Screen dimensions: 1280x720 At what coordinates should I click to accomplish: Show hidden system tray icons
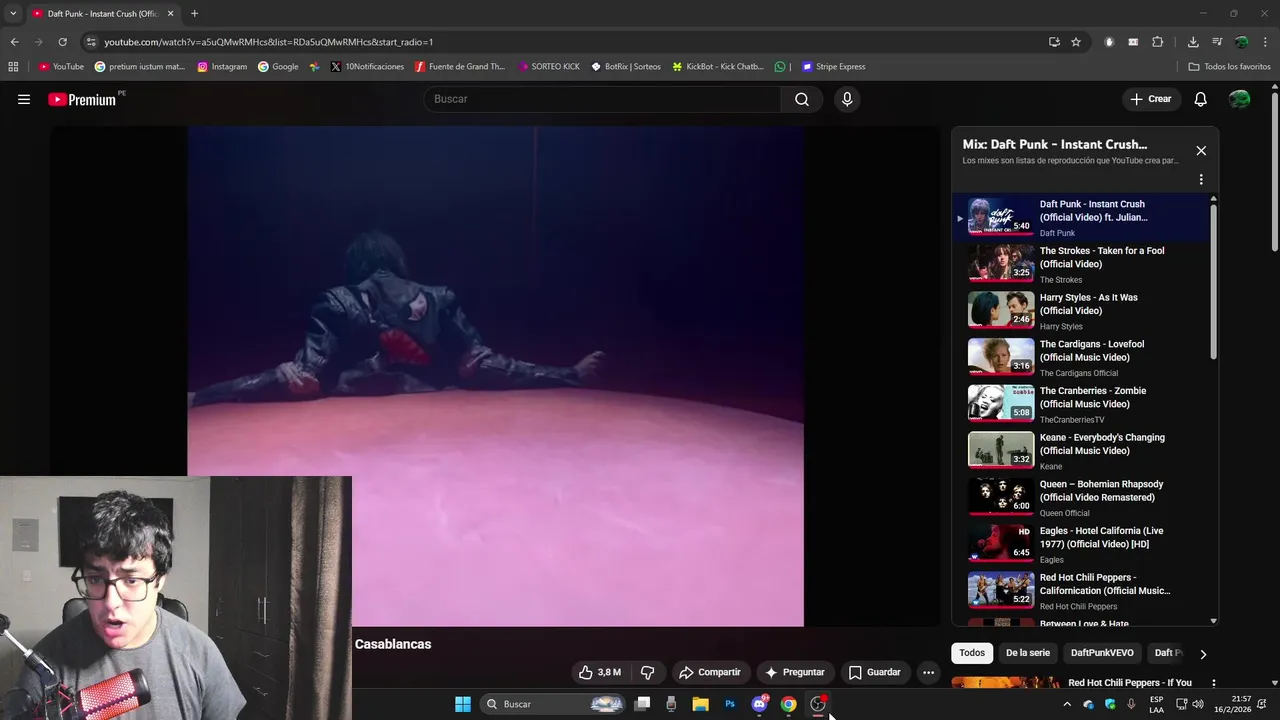click(1066, 704)
